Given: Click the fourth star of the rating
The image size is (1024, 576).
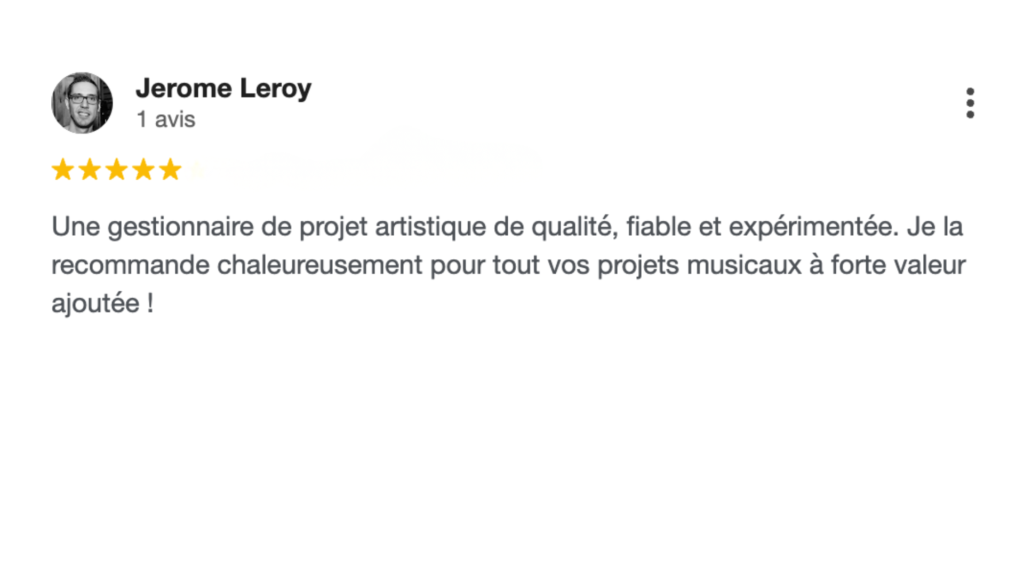Looking at the screenshot, I should [143, 169].
